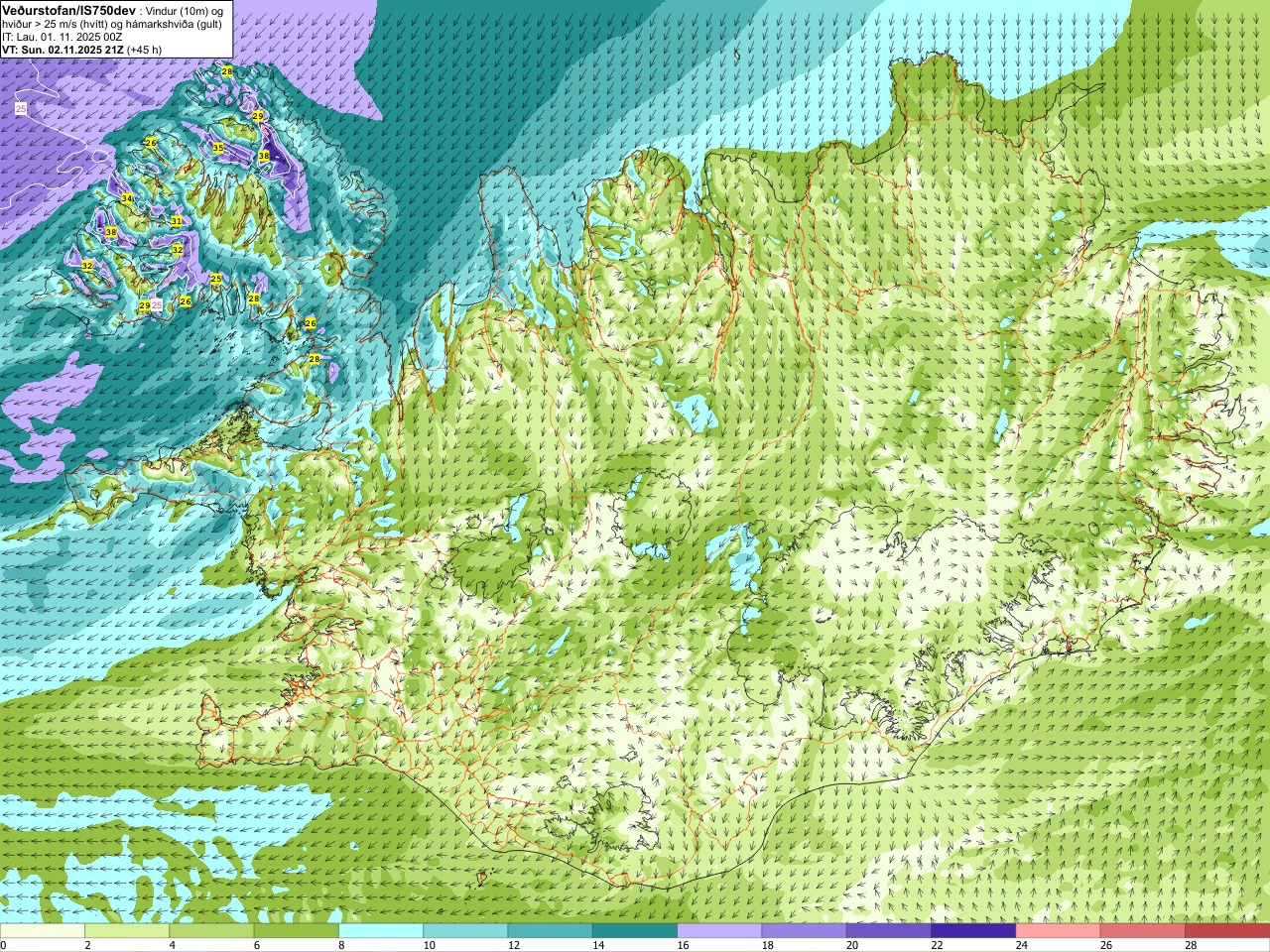
Task: Click the legend tick label '6'
Action: click(x=257, y=945)
